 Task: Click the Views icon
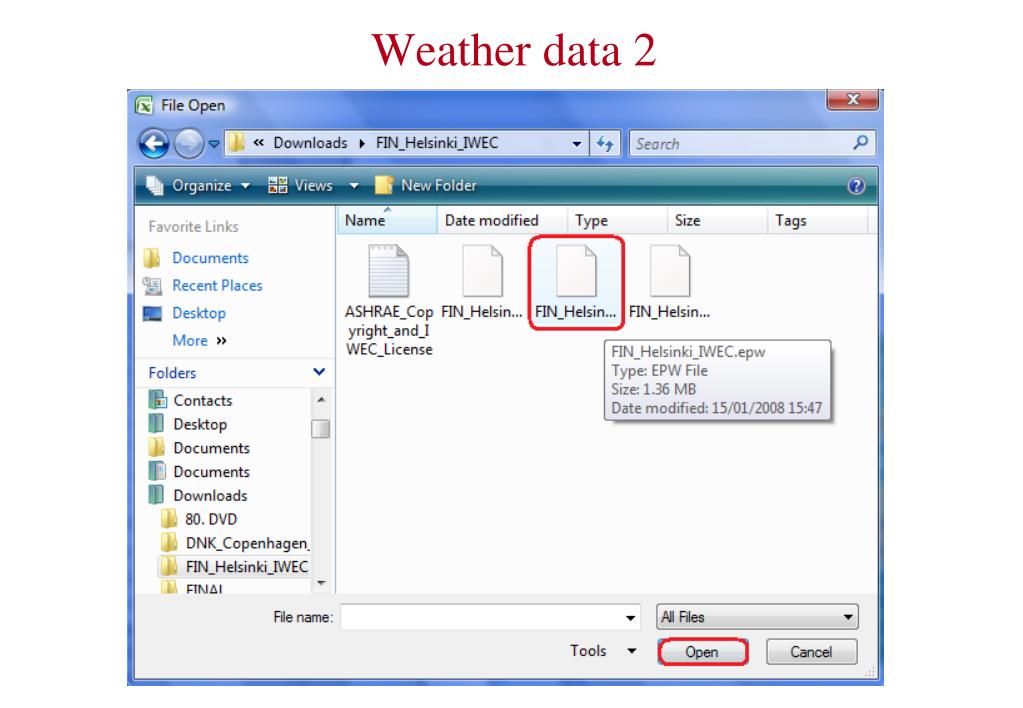pos(277,186)
